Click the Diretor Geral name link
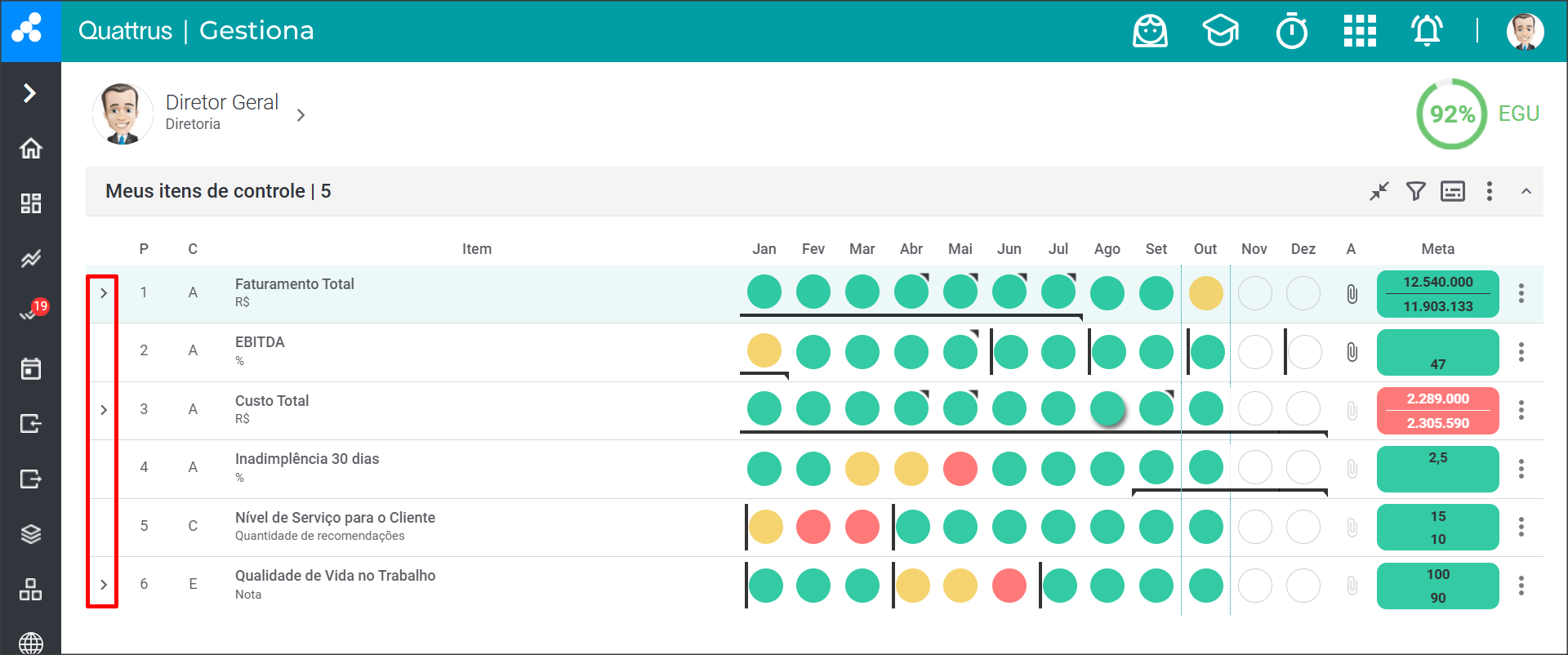Viewport: 1568px width, 655px height. (222, 102)
